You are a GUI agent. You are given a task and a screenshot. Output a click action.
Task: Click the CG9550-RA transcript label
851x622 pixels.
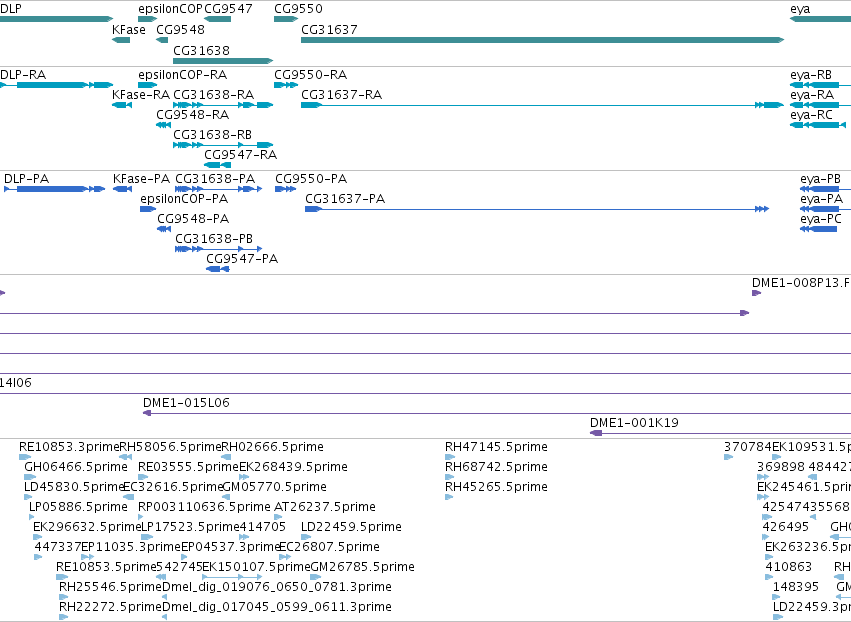pyautogui.click(x=310, y=74)
